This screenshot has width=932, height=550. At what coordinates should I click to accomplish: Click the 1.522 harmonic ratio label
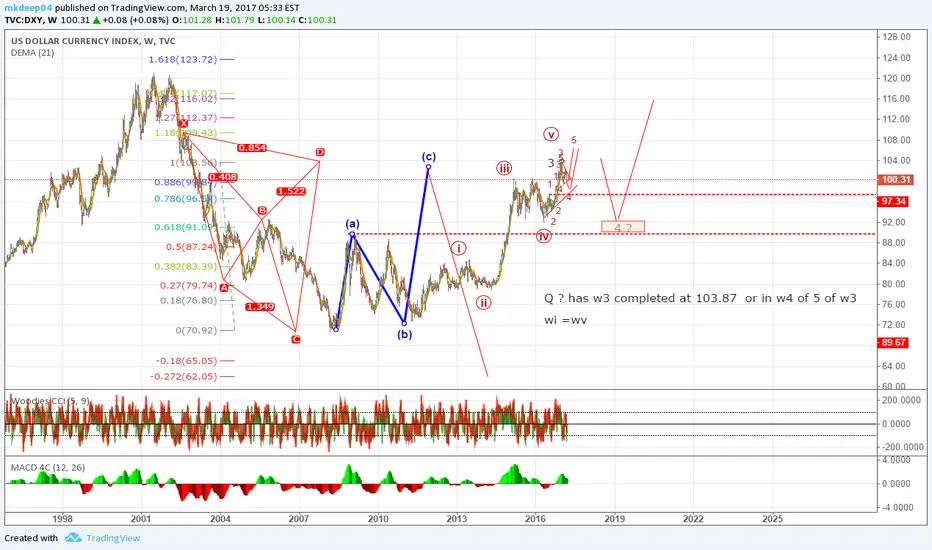(x=291, y=191)
